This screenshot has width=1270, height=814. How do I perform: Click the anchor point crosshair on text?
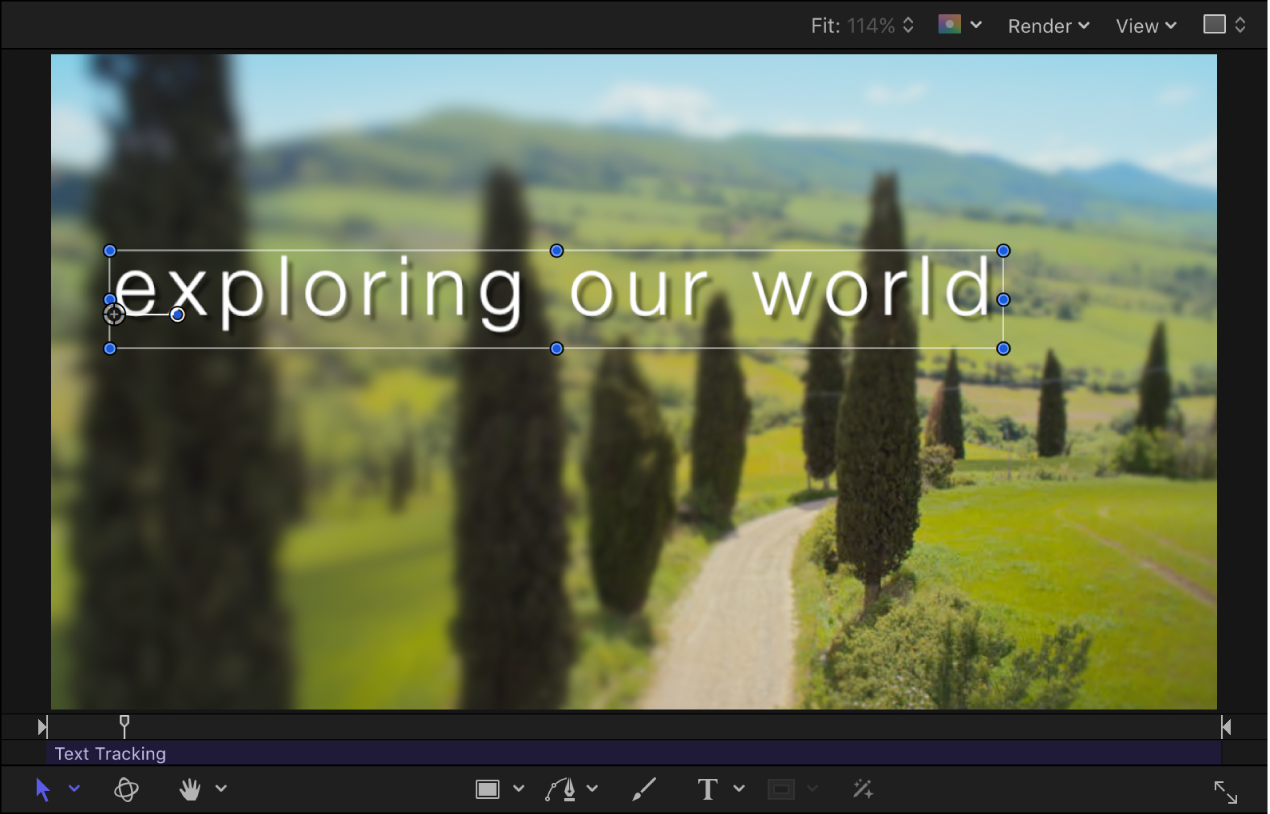(x=114, y=314)
